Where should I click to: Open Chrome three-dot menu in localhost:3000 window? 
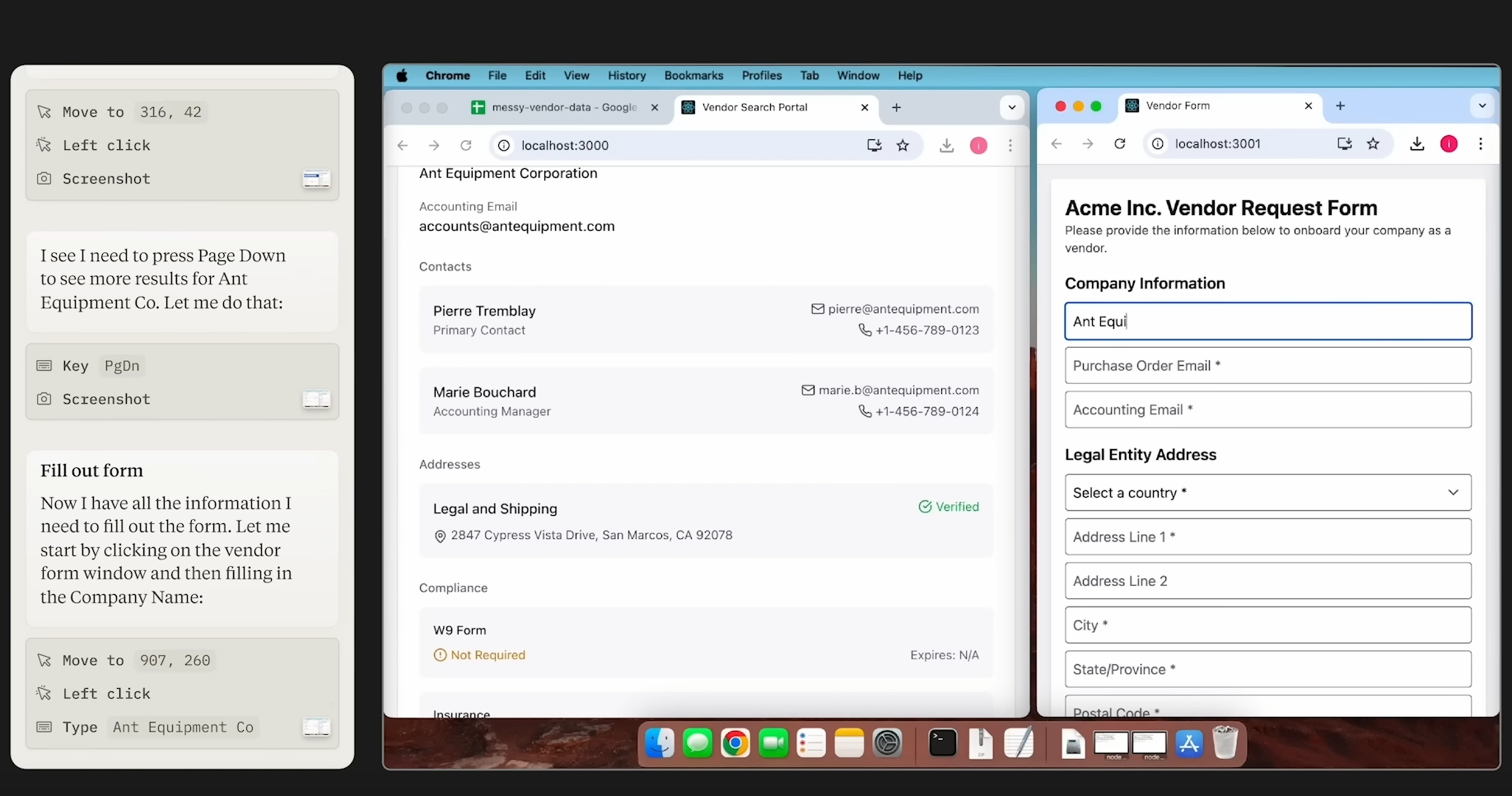click(x=1010, y=145)
